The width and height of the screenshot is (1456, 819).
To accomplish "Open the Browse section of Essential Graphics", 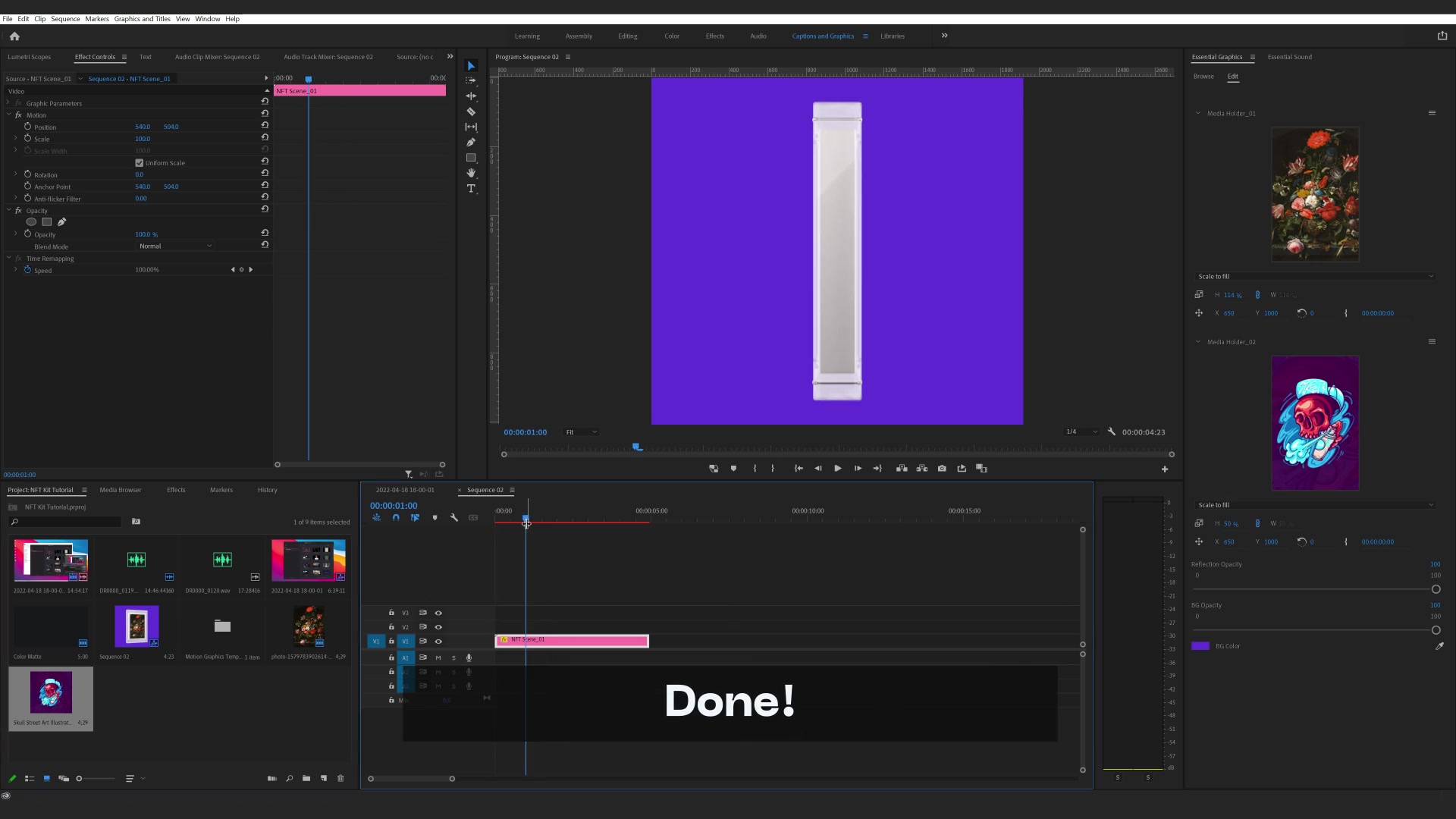I will [x=1203, y=77].
